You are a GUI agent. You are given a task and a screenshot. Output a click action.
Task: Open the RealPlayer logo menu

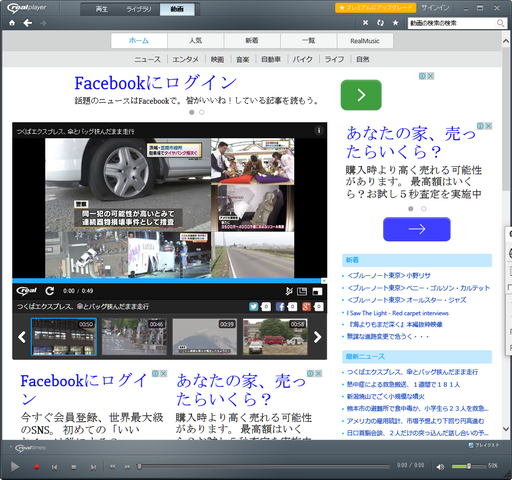(27, 8)
